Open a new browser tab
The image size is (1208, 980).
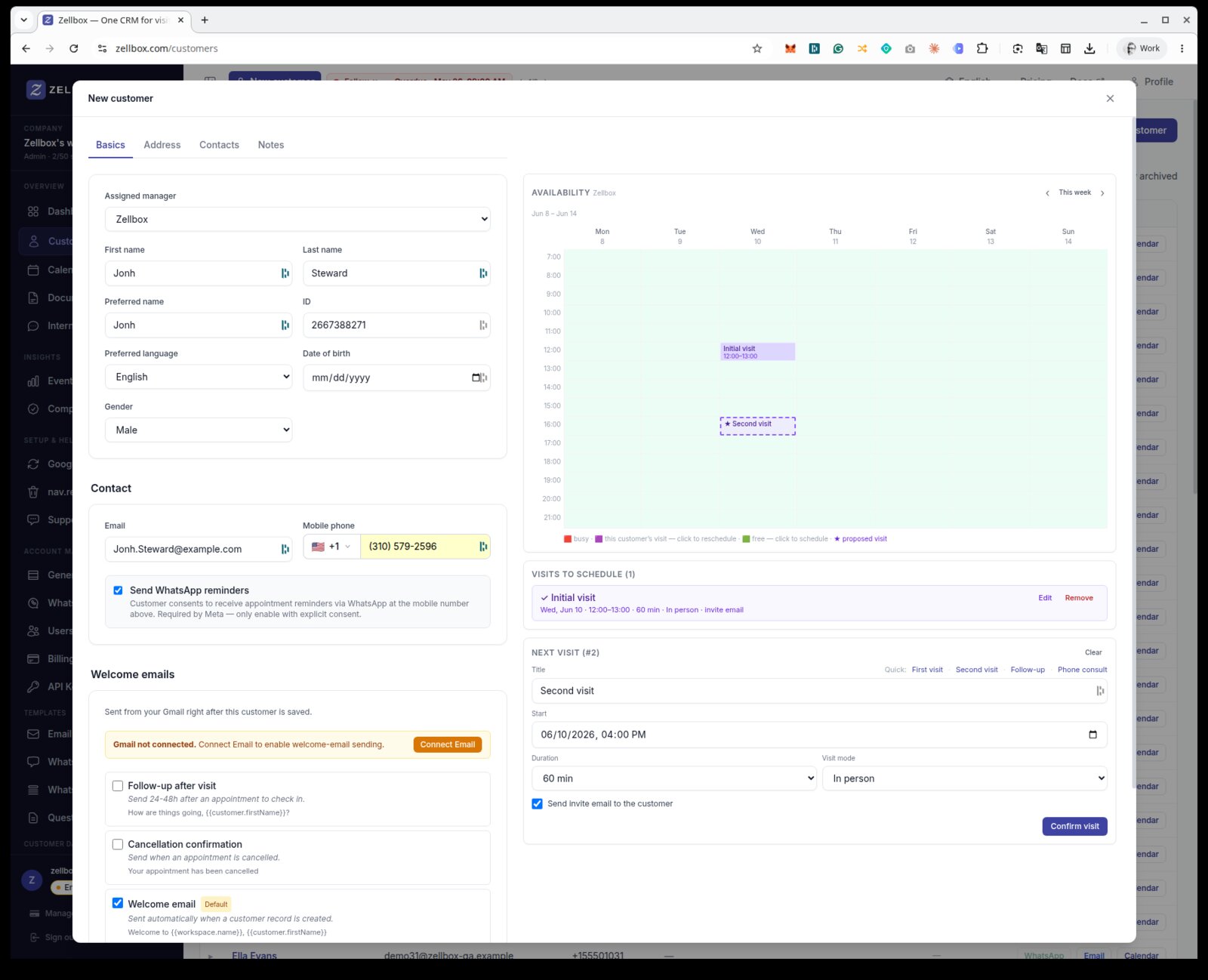pyautogui.click(x=205, y=20)
